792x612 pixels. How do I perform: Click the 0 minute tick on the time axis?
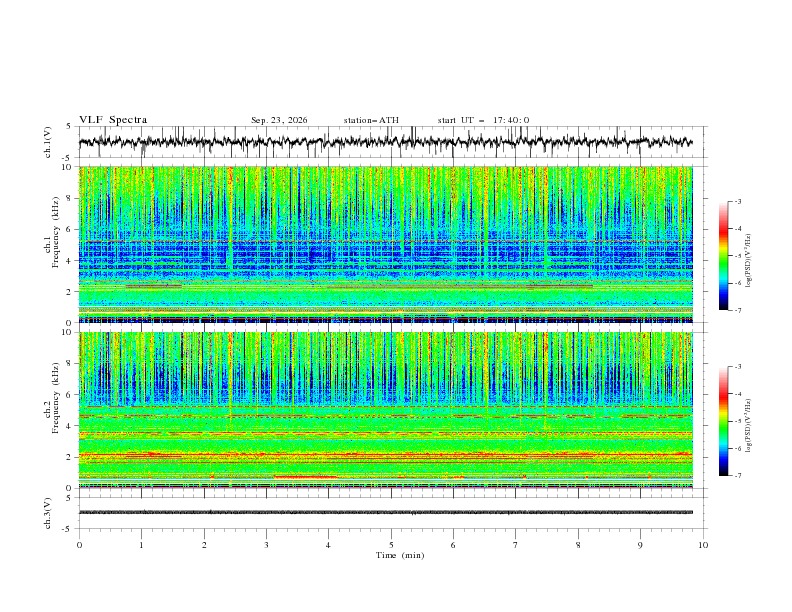point(79,545)
